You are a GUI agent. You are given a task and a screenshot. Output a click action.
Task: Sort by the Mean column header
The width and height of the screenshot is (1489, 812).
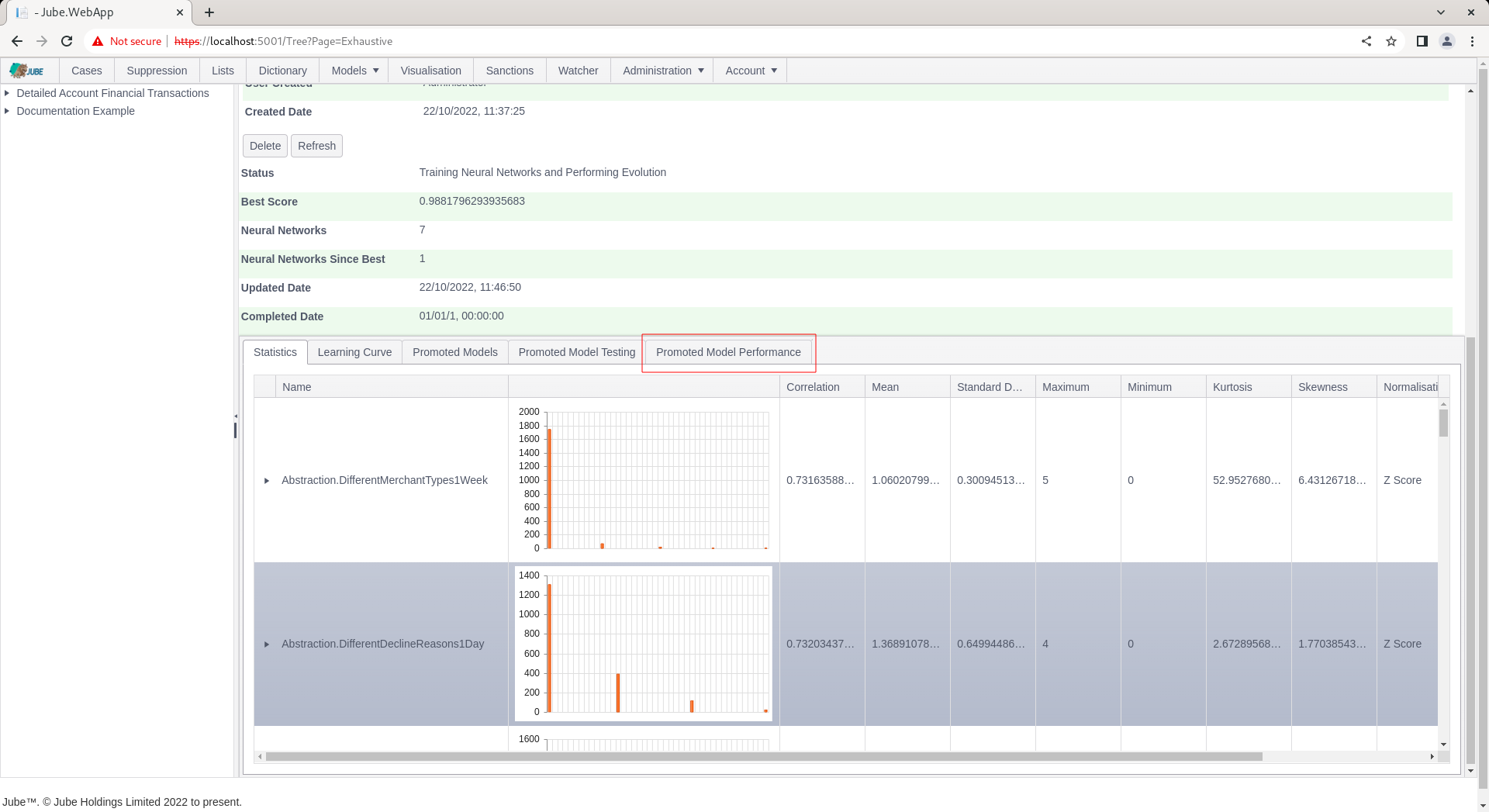[907, 387]
